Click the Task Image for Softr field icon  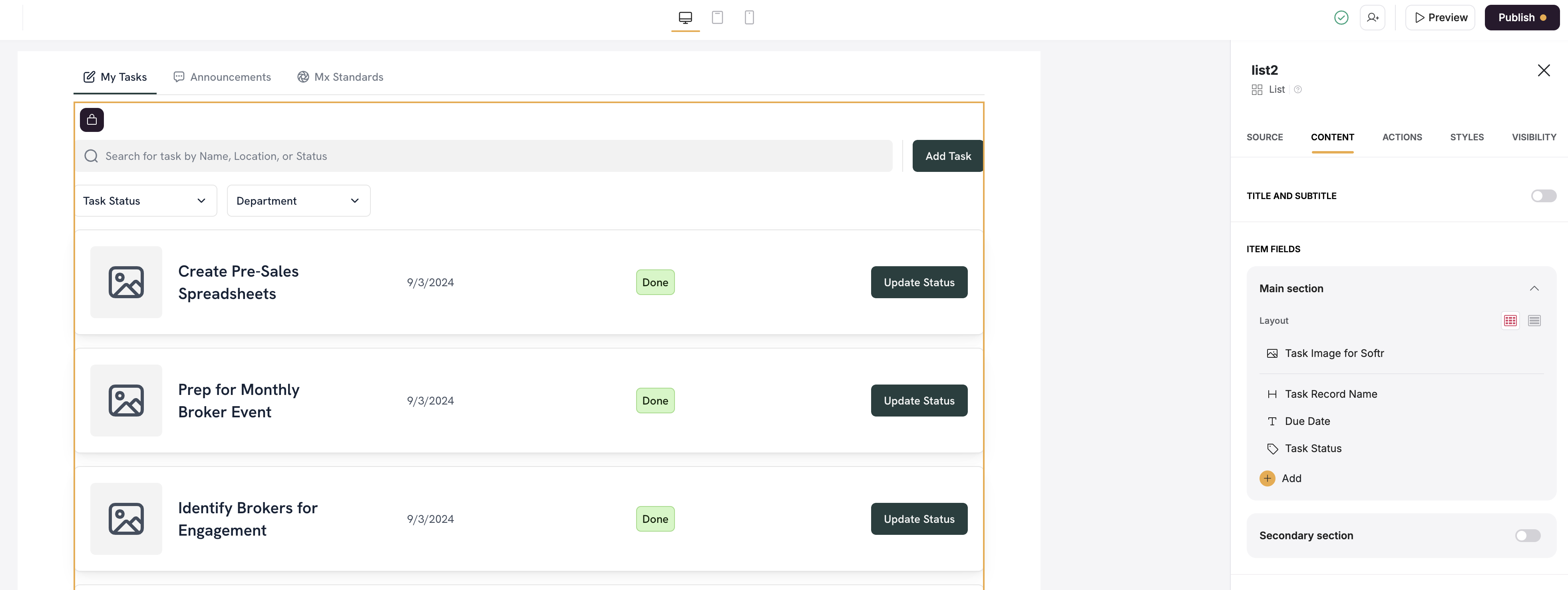point(1272,354)
